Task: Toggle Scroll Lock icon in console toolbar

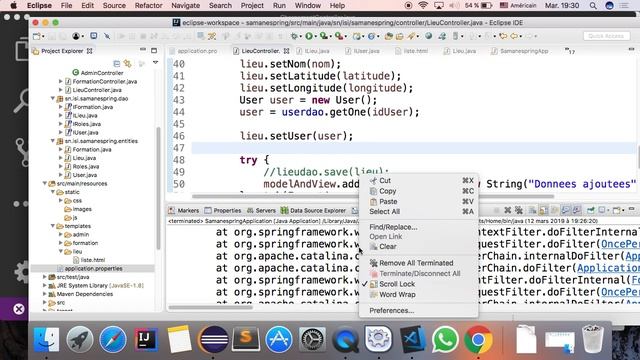Action: click(x=544, y=210)
